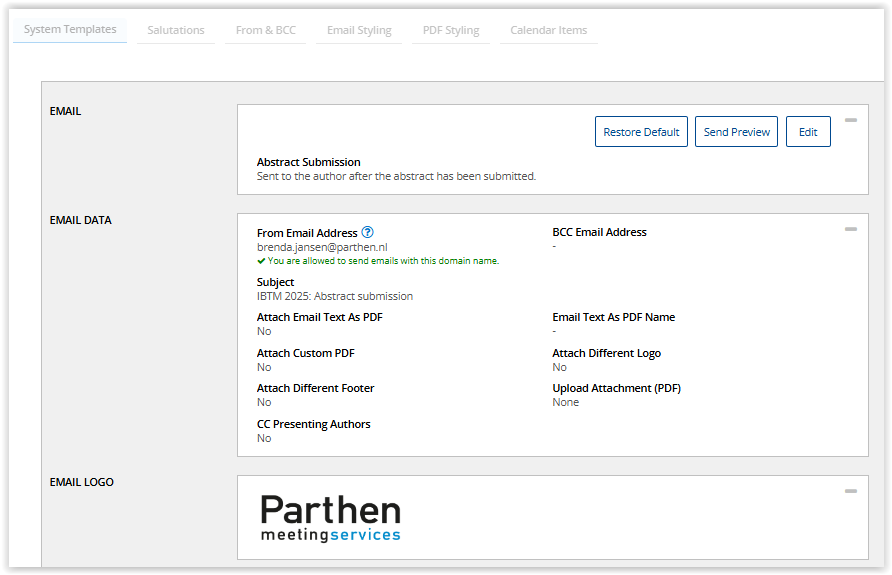Image resolution: width=892 pixels, height=575 pixels.
Task: Click the Send Preview button
Action: pos(737,132)
